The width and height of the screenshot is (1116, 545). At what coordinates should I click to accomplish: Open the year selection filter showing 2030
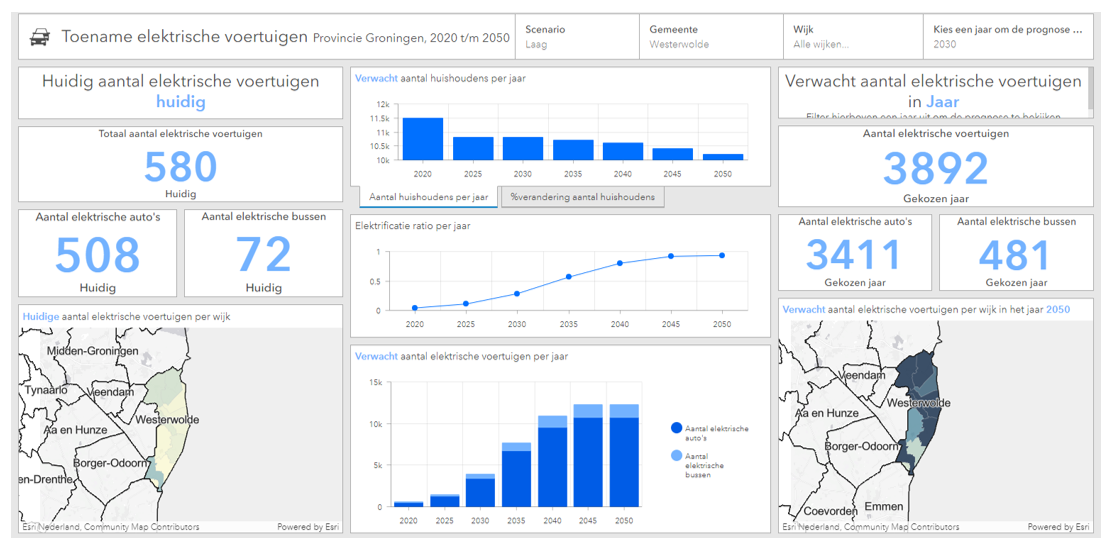[1009, 37]
